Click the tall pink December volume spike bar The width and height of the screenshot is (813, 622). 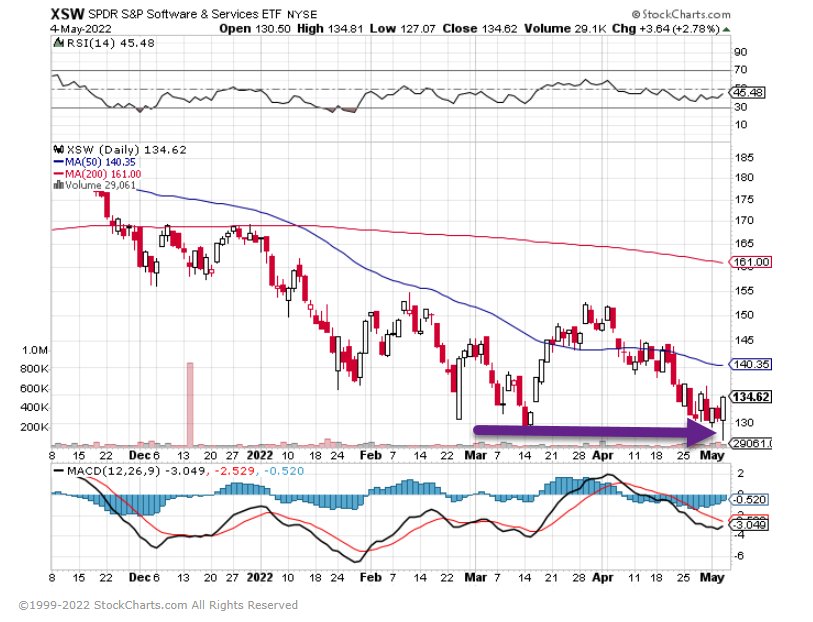point(190,404)
